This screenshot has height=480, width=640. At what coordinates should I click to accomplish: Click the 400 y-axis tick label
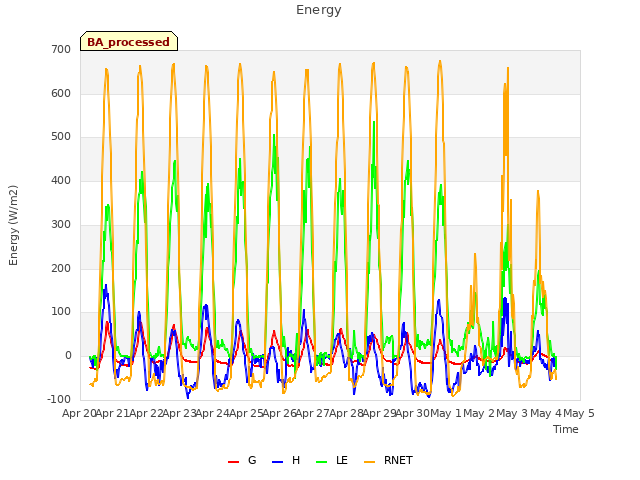[61, 180]
